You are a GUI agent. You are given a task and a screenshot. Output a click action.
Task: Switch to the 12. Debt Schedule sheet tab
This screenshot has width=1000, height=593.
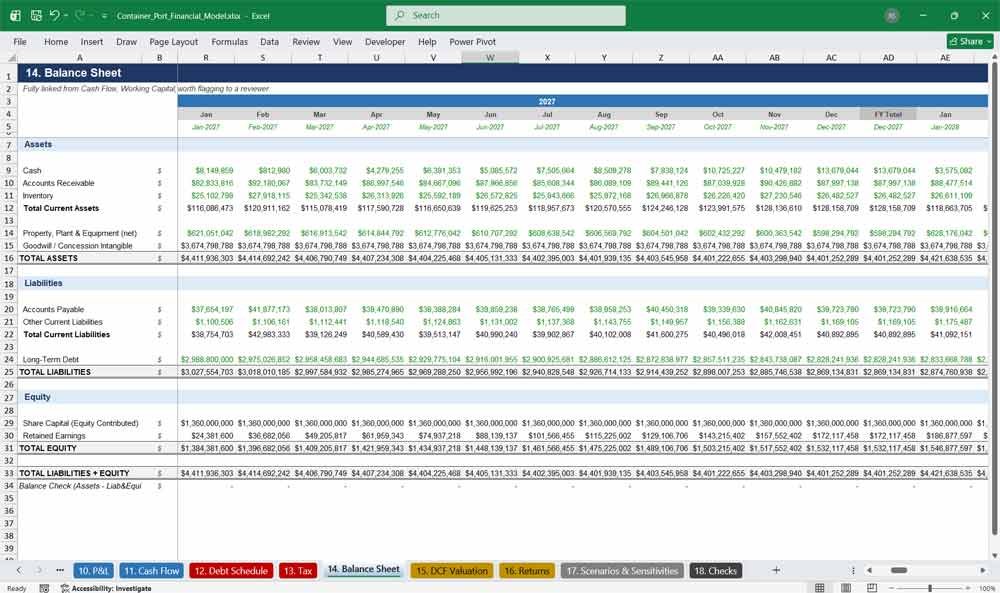click(231, 571)
